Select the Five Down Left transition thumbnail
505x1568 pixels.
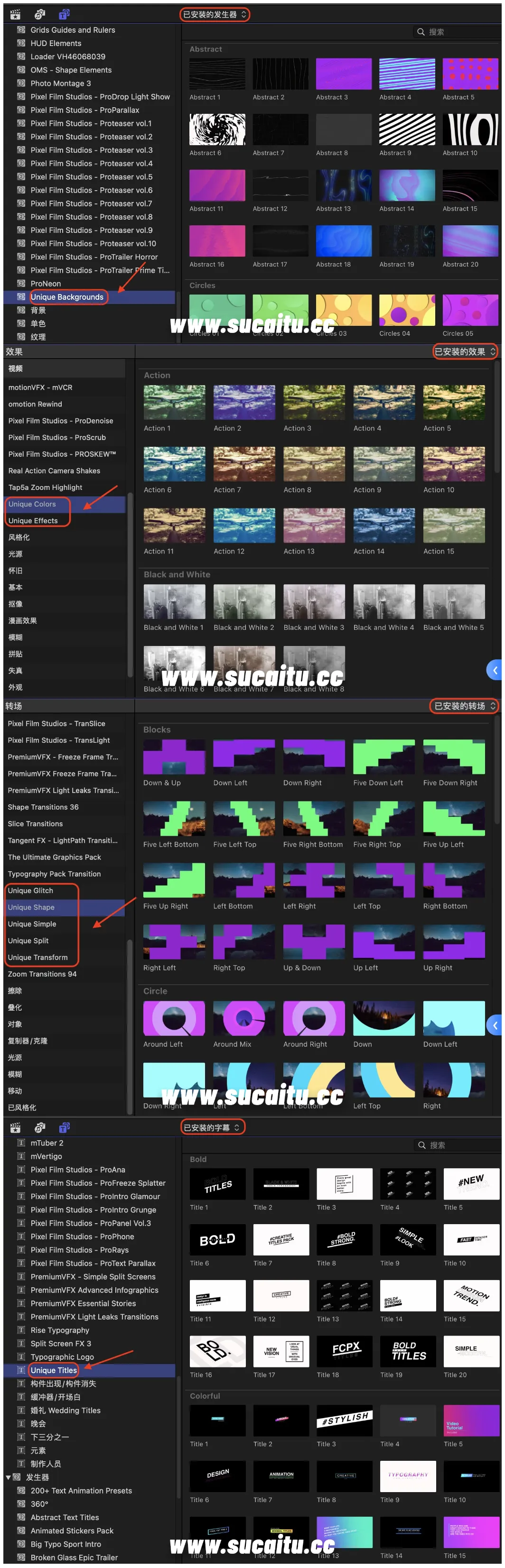point(384,756)
